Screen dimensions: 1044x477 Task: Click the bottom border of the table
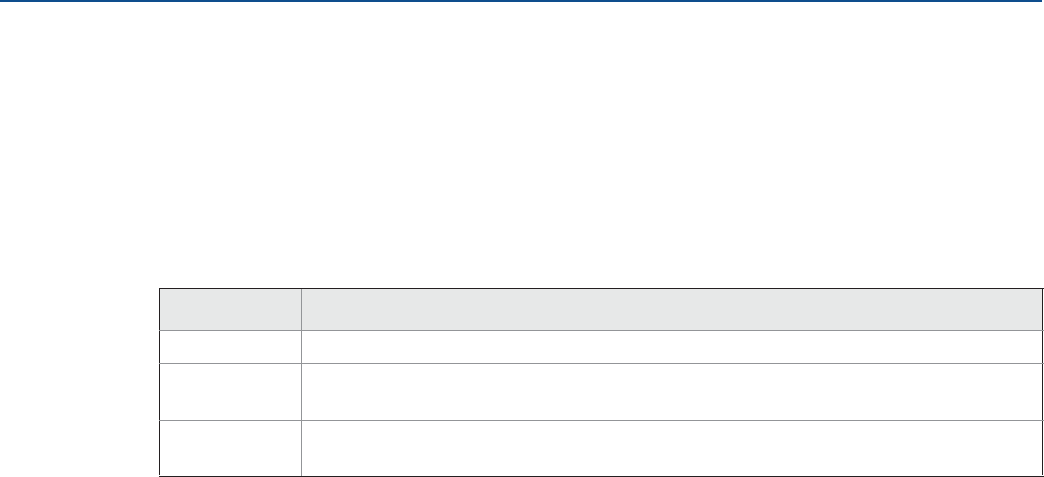tap(596, 475)
